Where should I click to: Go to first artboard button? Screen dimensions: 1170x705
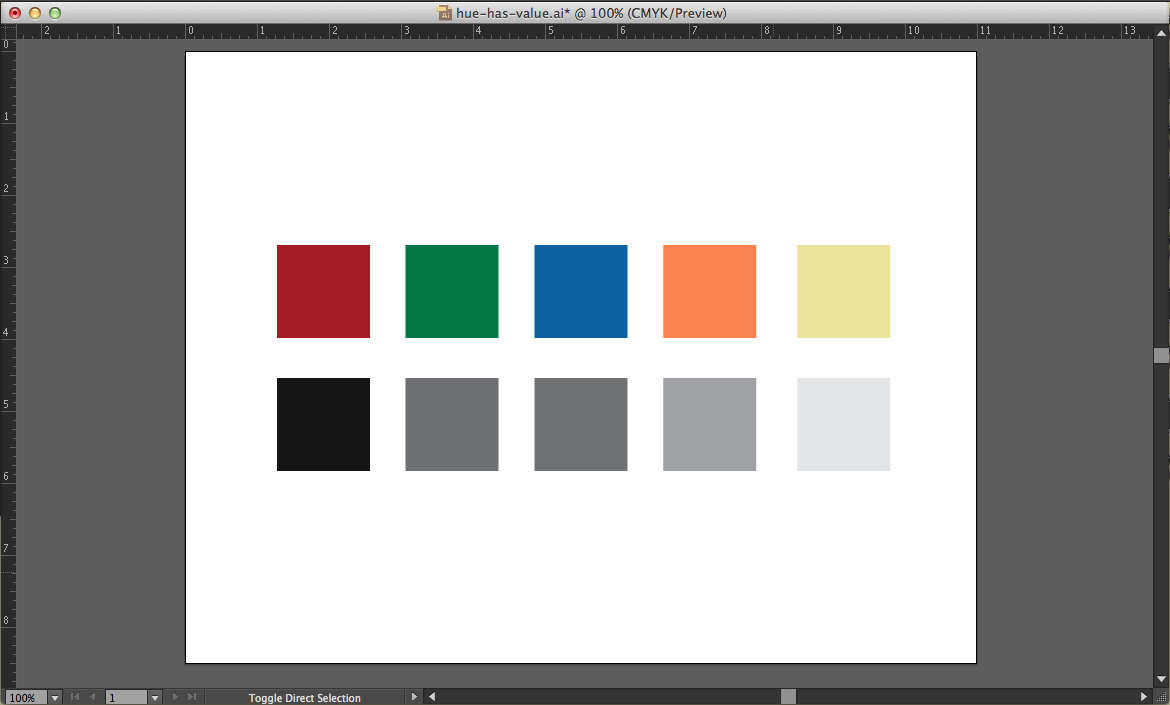click(75, 697)
